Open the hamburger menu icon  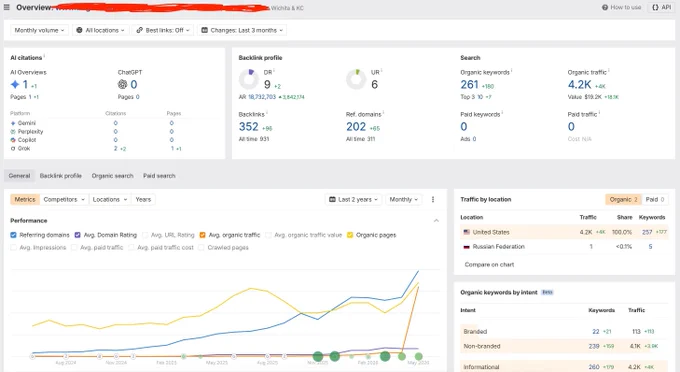(7, 7)
